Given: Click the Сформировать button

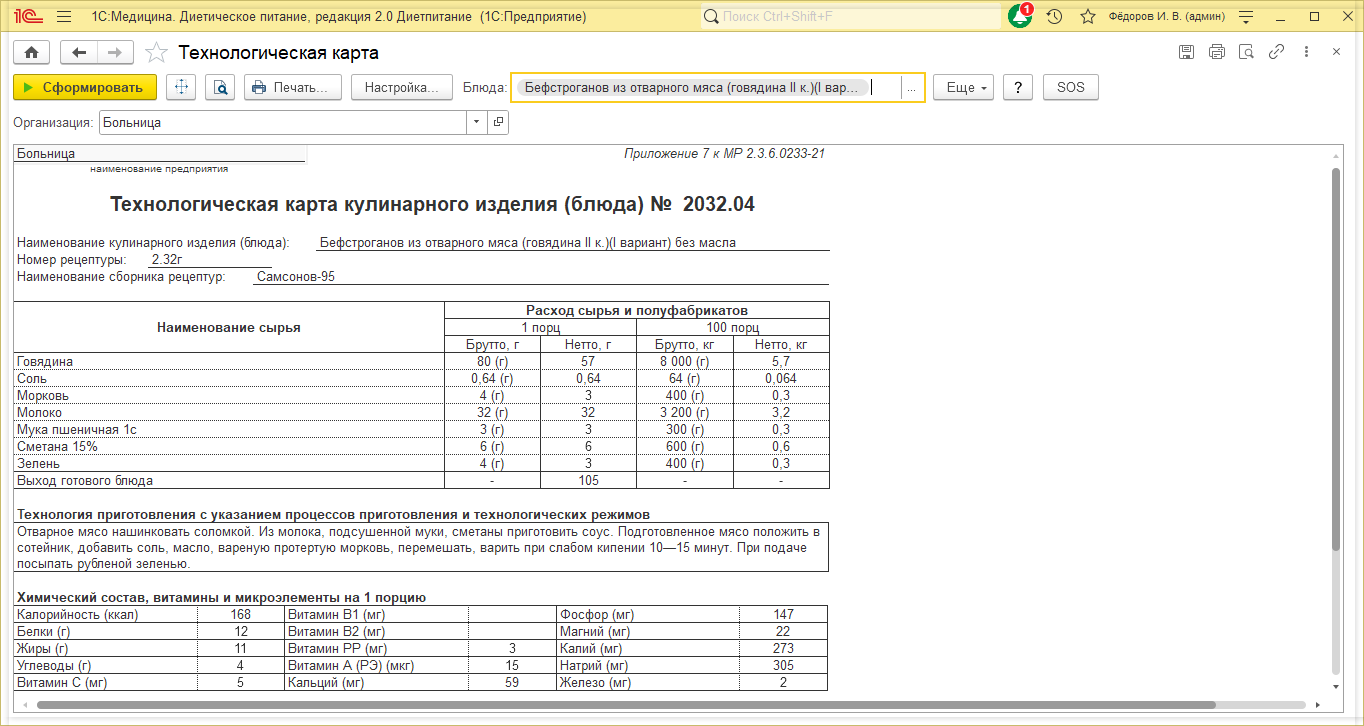Looking at the screenshot, I should point(85,87).
